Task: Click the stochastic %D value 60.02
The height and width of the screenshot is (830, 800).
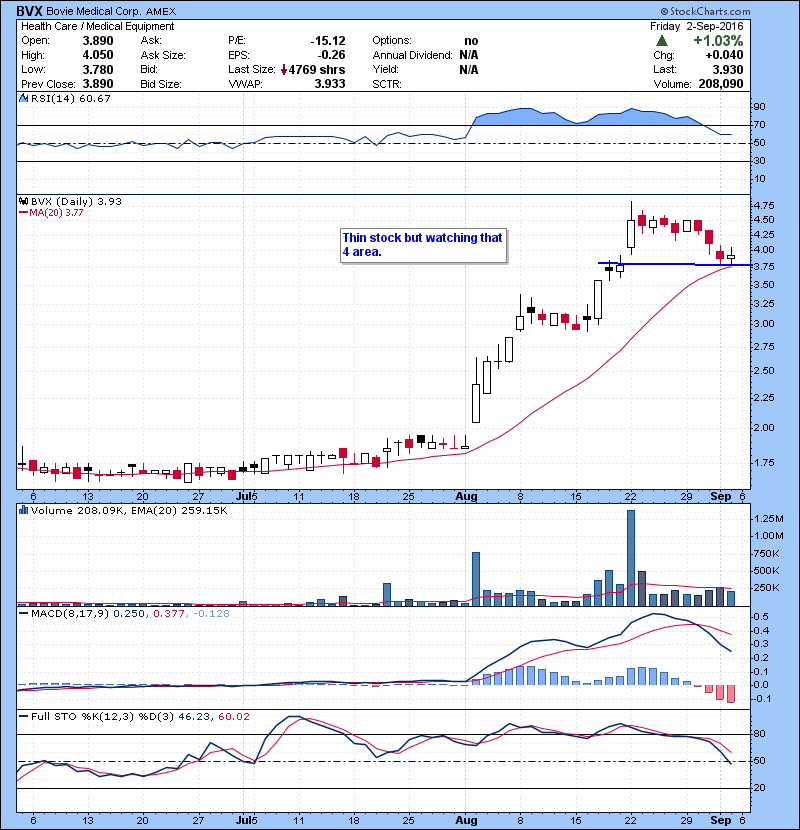Action: click(233, 716)
